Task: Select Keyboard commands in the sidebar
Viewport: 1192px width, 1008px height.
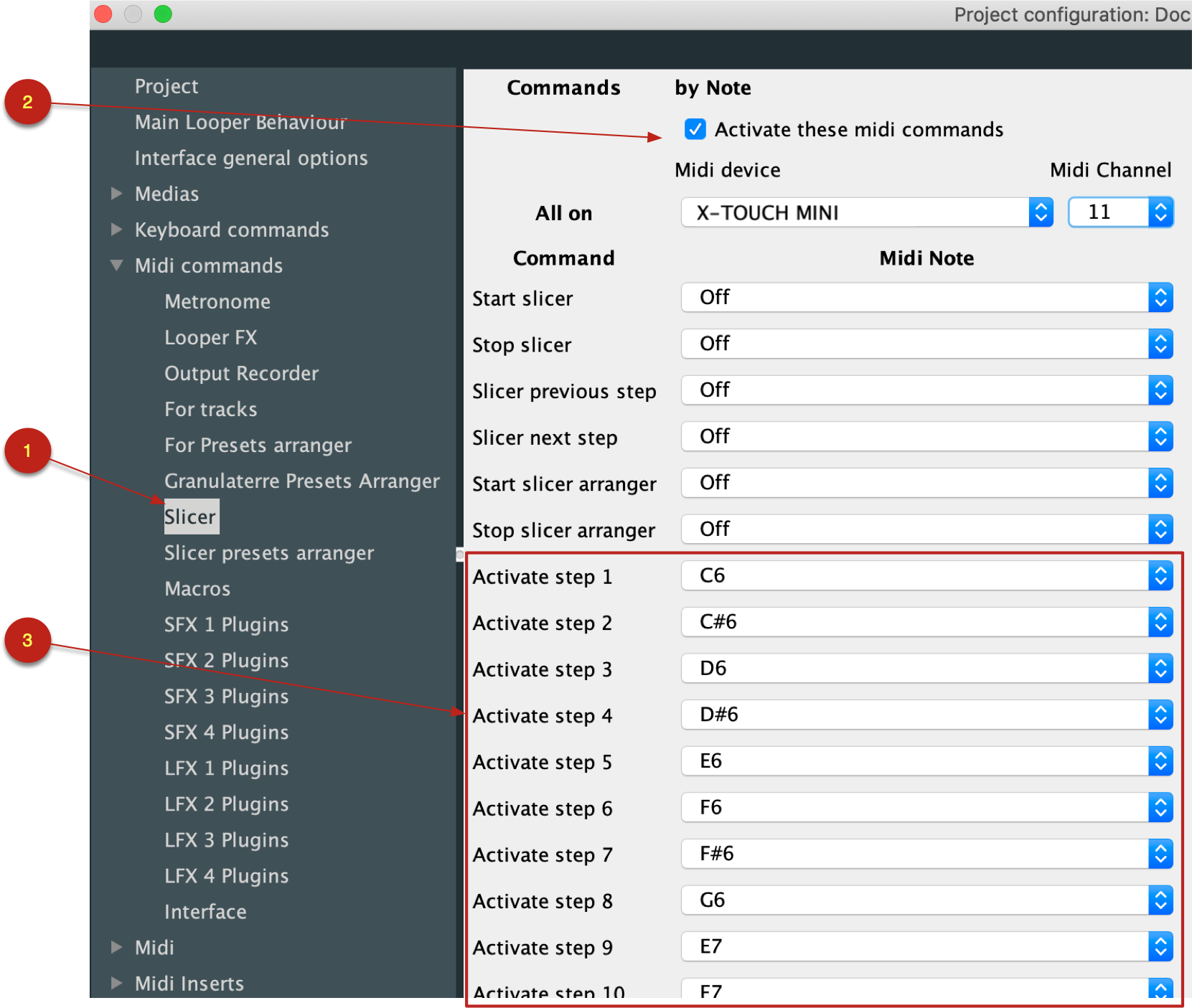Action: 232,230
